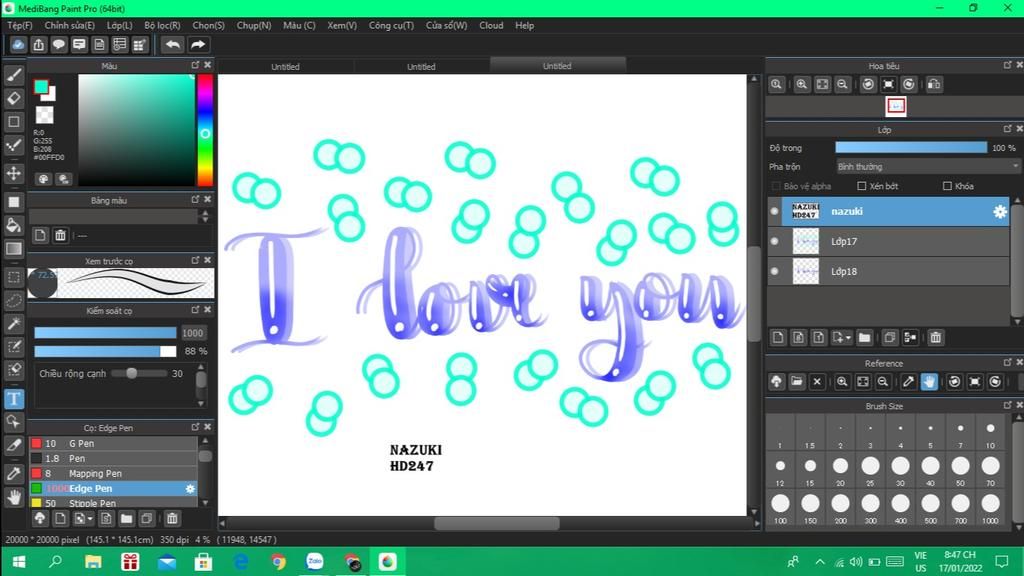The width and height of the screenshot is (1024, 576).
Task: Choose brush size 500 in Brush Size panel
Action: point(930,507)
